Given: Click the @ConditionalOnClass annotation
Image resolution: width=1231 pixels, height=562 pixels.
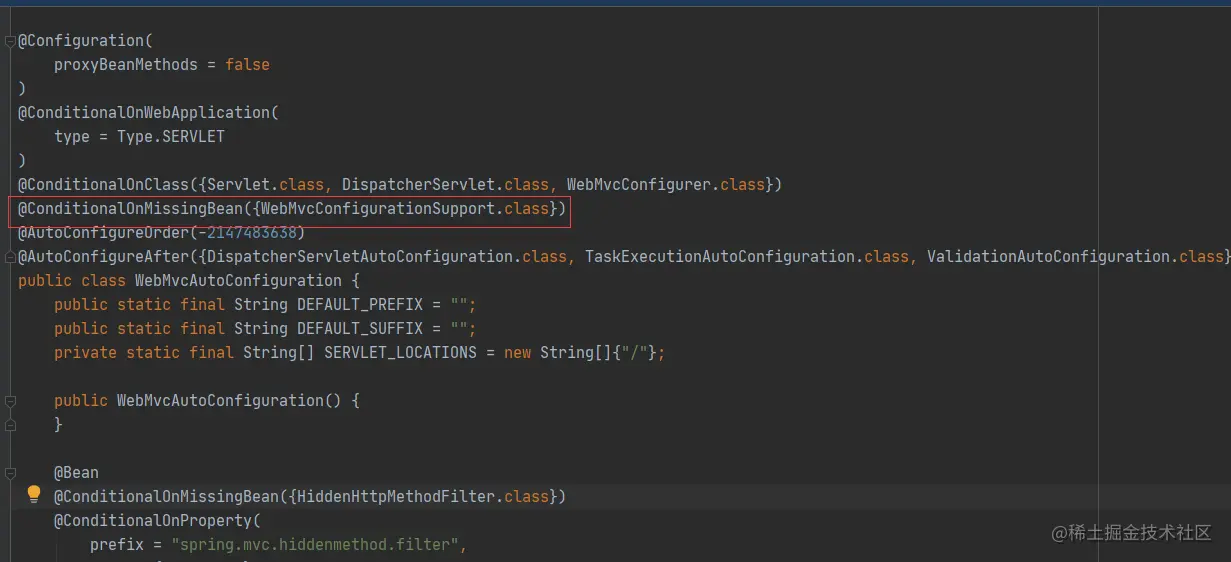Looking at the screenshot, I should point(103,185).
